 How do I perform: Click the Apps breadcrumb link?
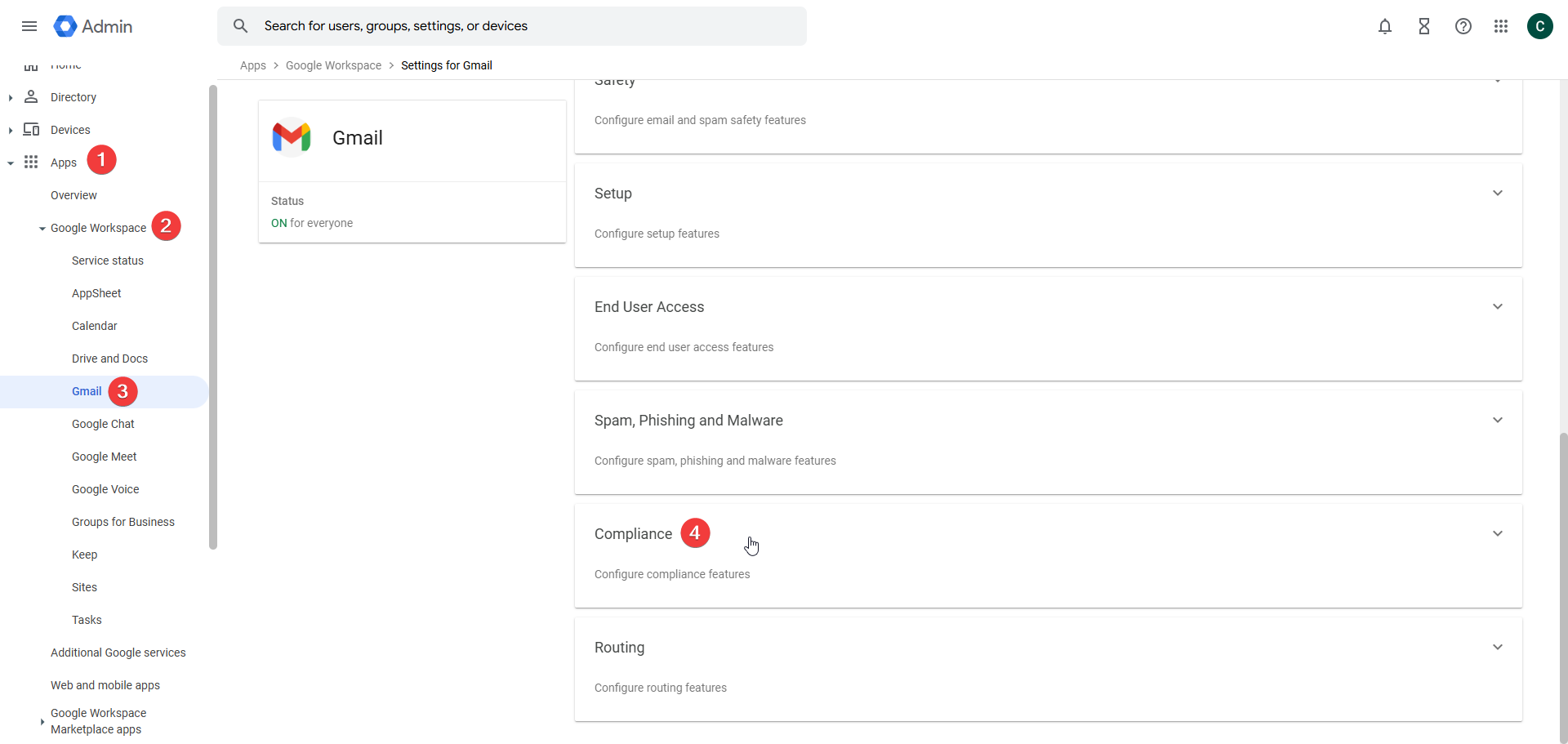(252, 65)
